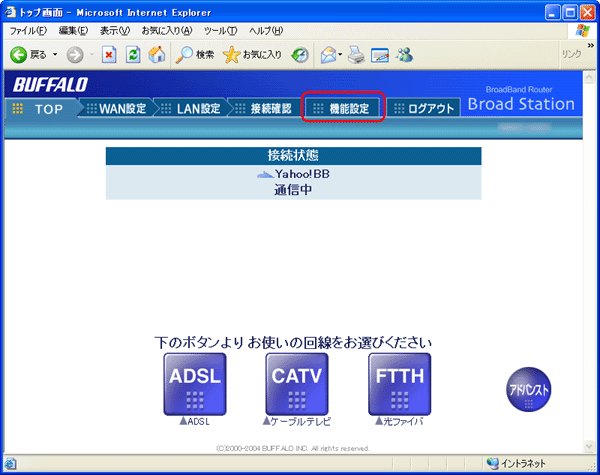The width and height of the screenshot is (600, 475).
Task: Click the ▲ADSL caption
Action: (195, 421)
